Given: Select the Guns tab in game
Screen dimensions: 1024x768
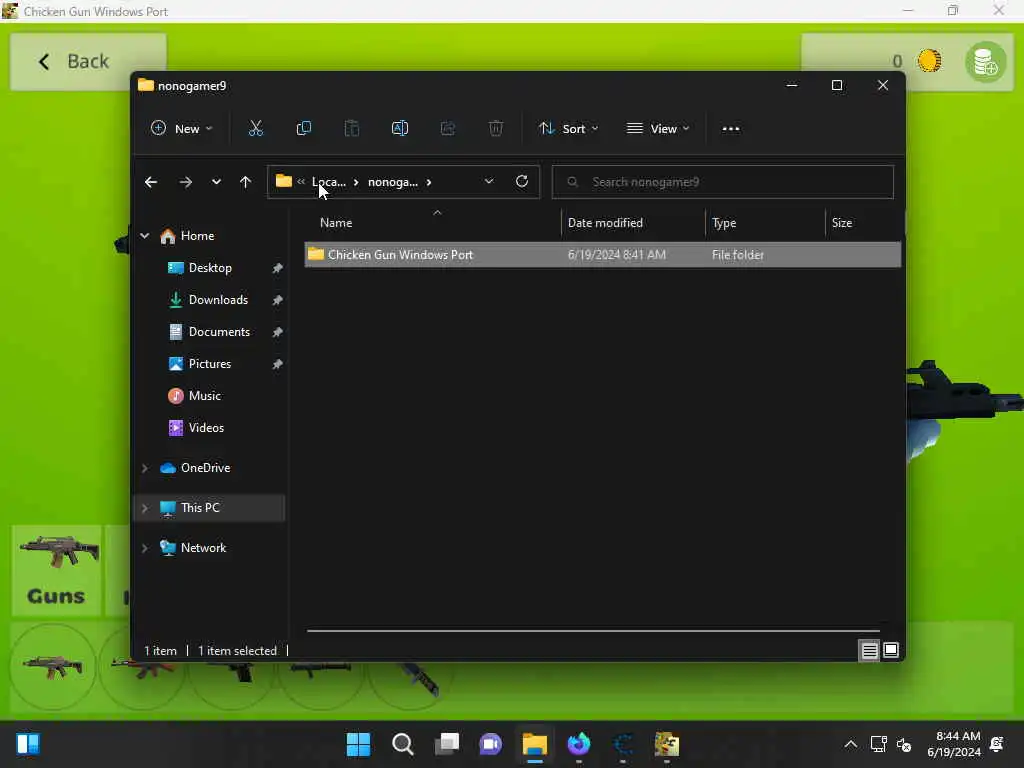Looking at the screenshot, I should click(56, 569).
